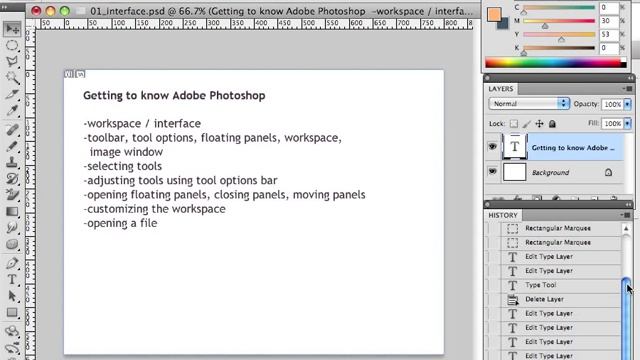Viewport: 640px width, 360px height.
Task: Select the Path Selection arrow tool
Action: coord(12,296)
